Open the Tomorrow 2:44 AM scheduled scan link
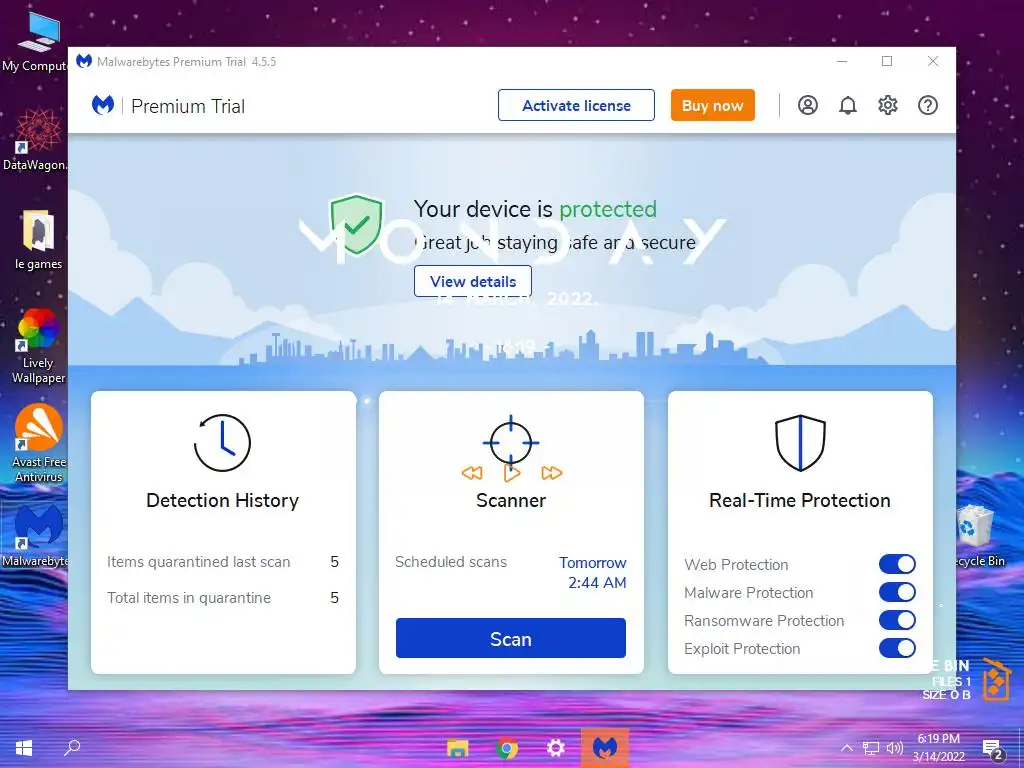The height and width of the screenshot is (768, 1024). pyautogui.click(x=593, y=573)
